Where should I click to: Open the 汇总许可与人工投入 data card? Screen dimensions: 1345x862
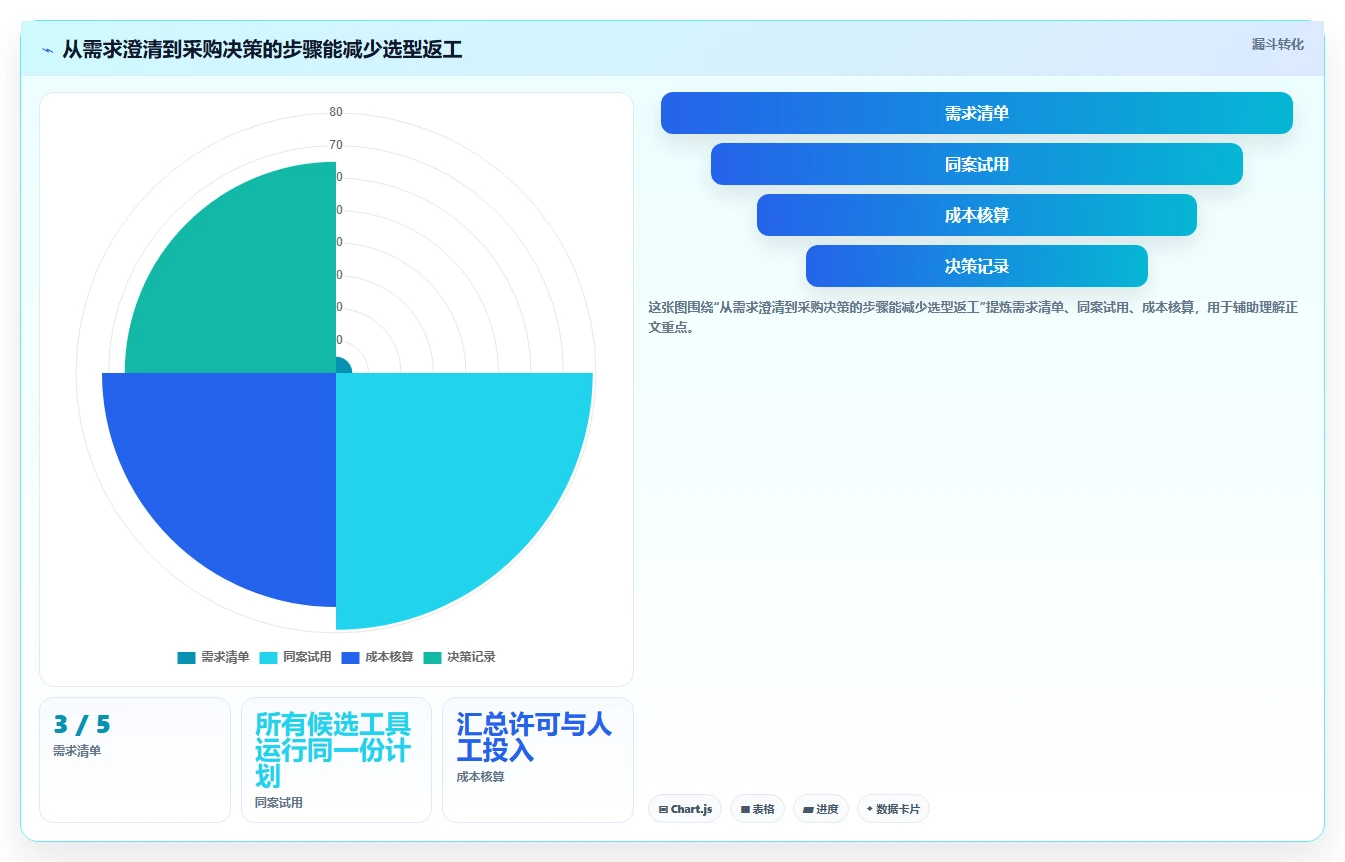click(x=538, y=760)
